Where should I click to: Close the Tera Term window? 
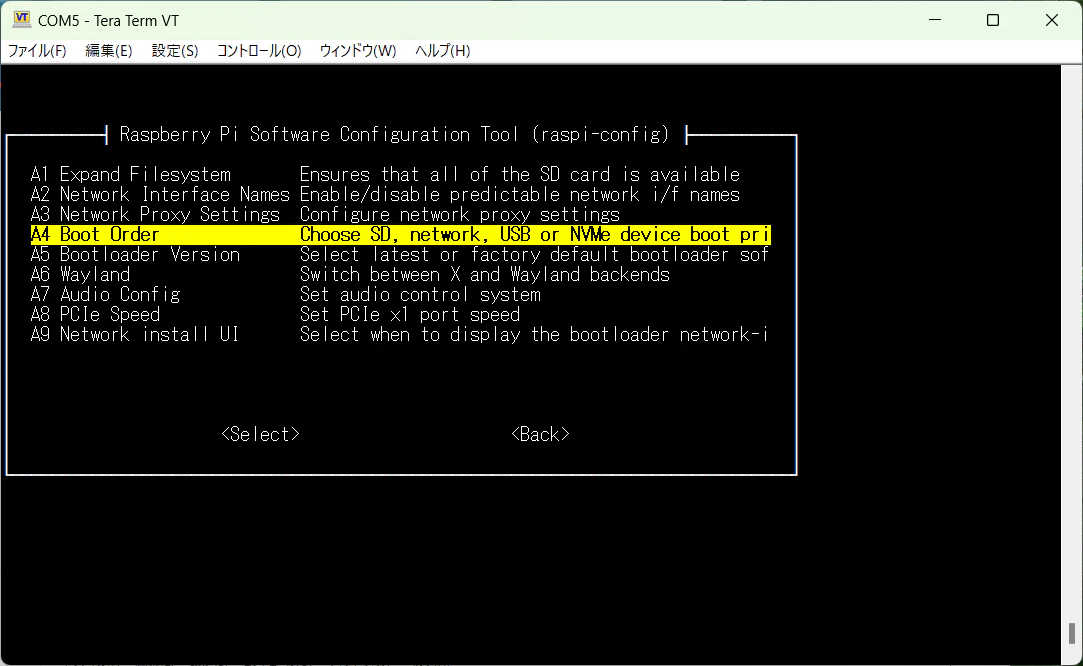1051,20
